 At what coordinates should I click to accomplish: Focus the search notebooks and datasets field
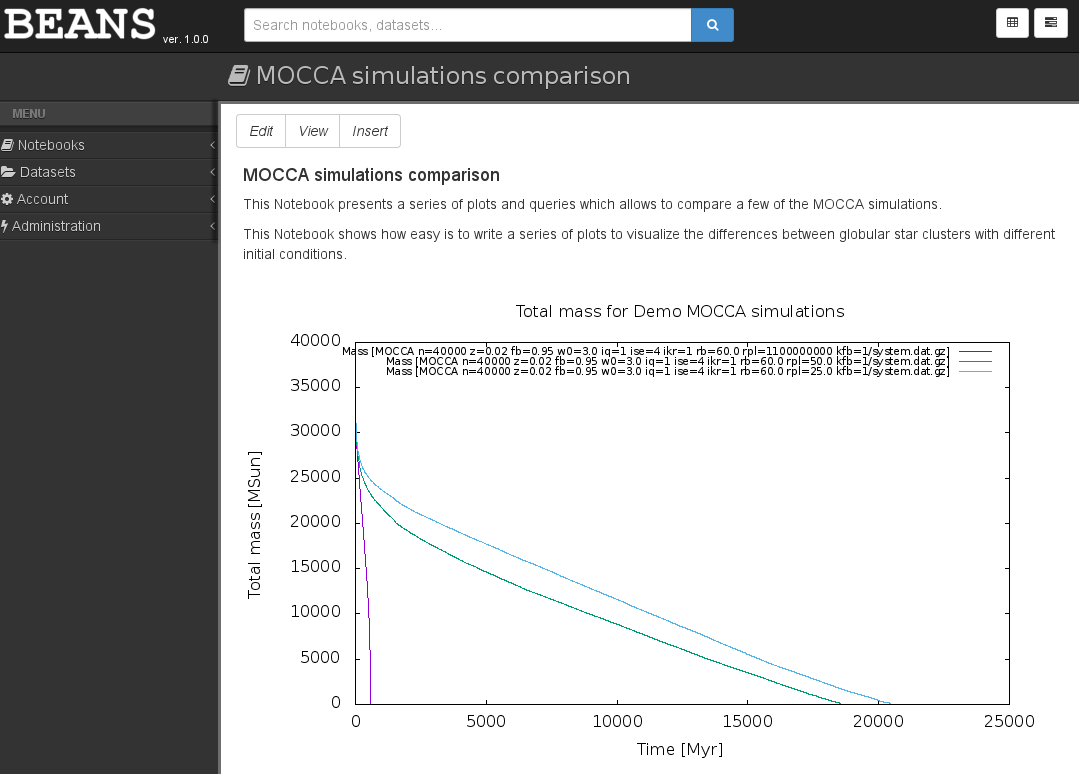pos(467,25)
